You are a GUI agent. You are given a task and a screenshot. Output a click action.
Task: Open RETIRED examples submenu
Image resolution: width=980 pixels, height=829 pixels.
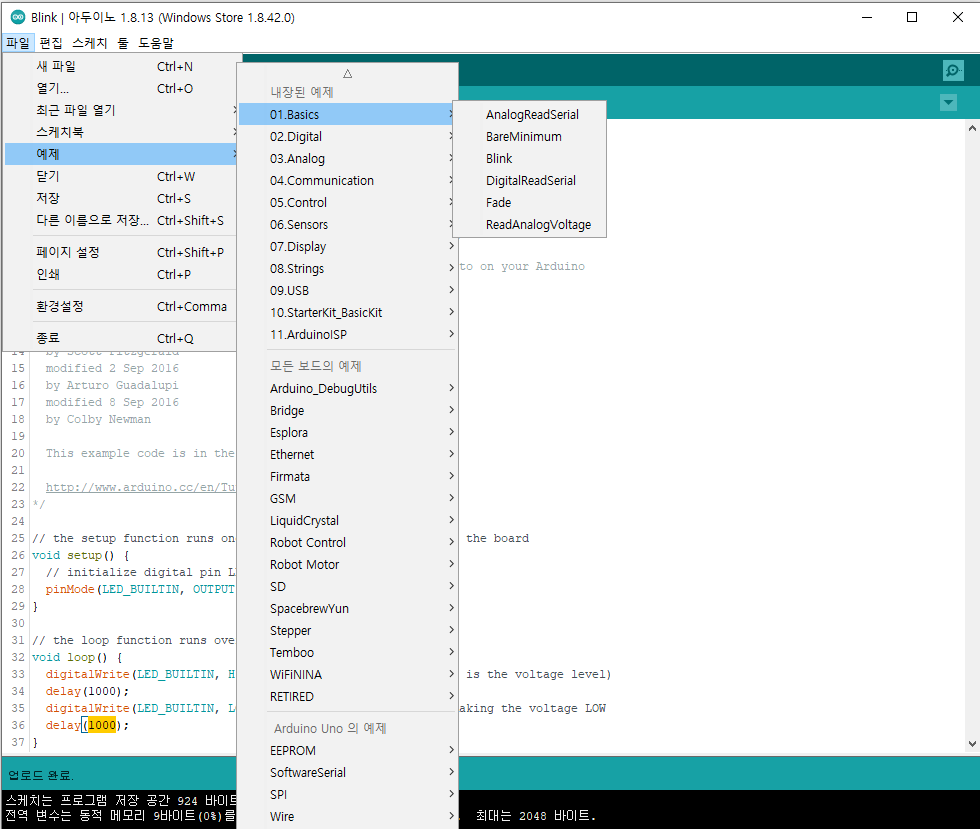[x=348, y=696]
